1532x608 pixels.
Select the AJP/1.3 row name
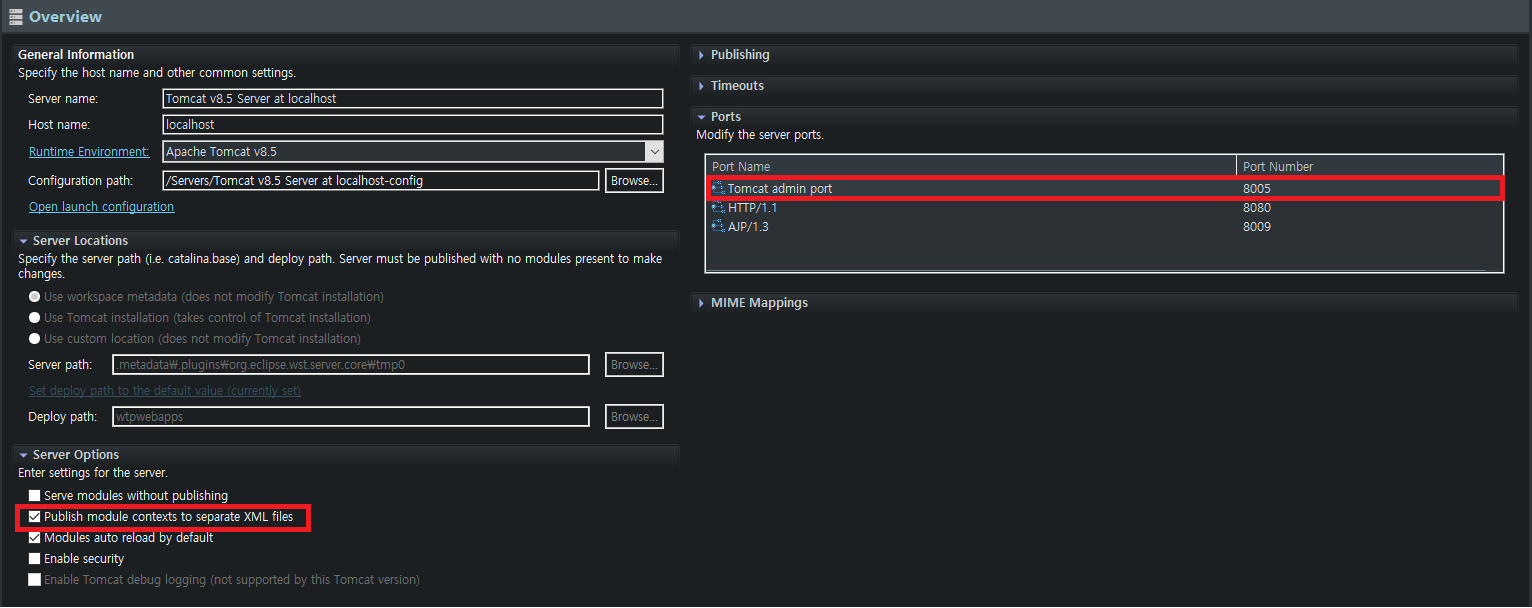tap(748, 226)
